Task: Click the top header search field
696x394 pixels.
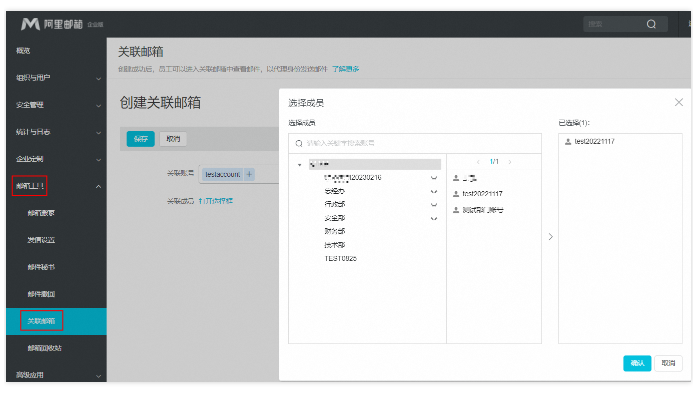Action: coord(625,24)
